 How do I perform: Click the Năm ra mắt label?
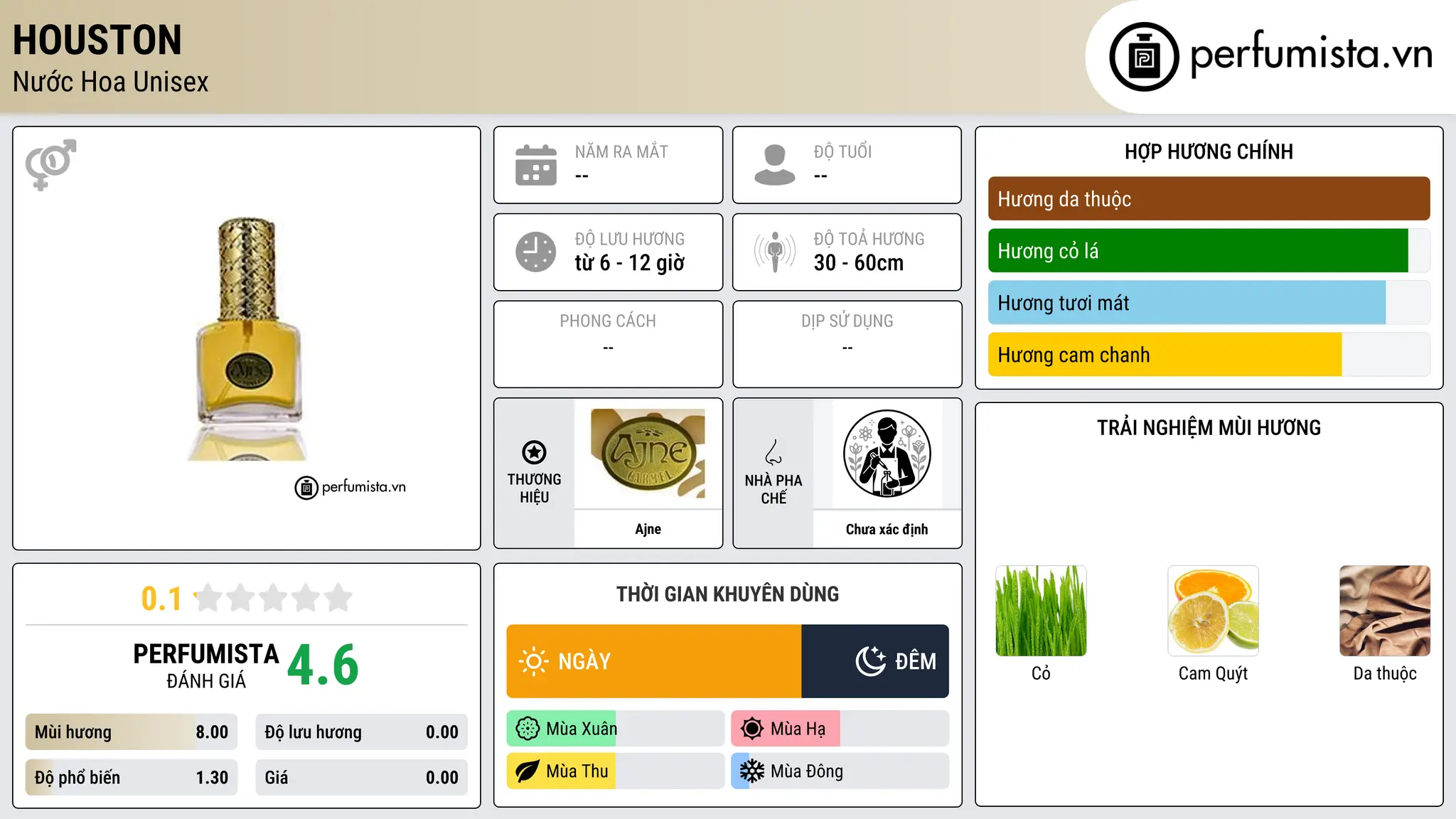pyautogui.click(x=621, y=151)
